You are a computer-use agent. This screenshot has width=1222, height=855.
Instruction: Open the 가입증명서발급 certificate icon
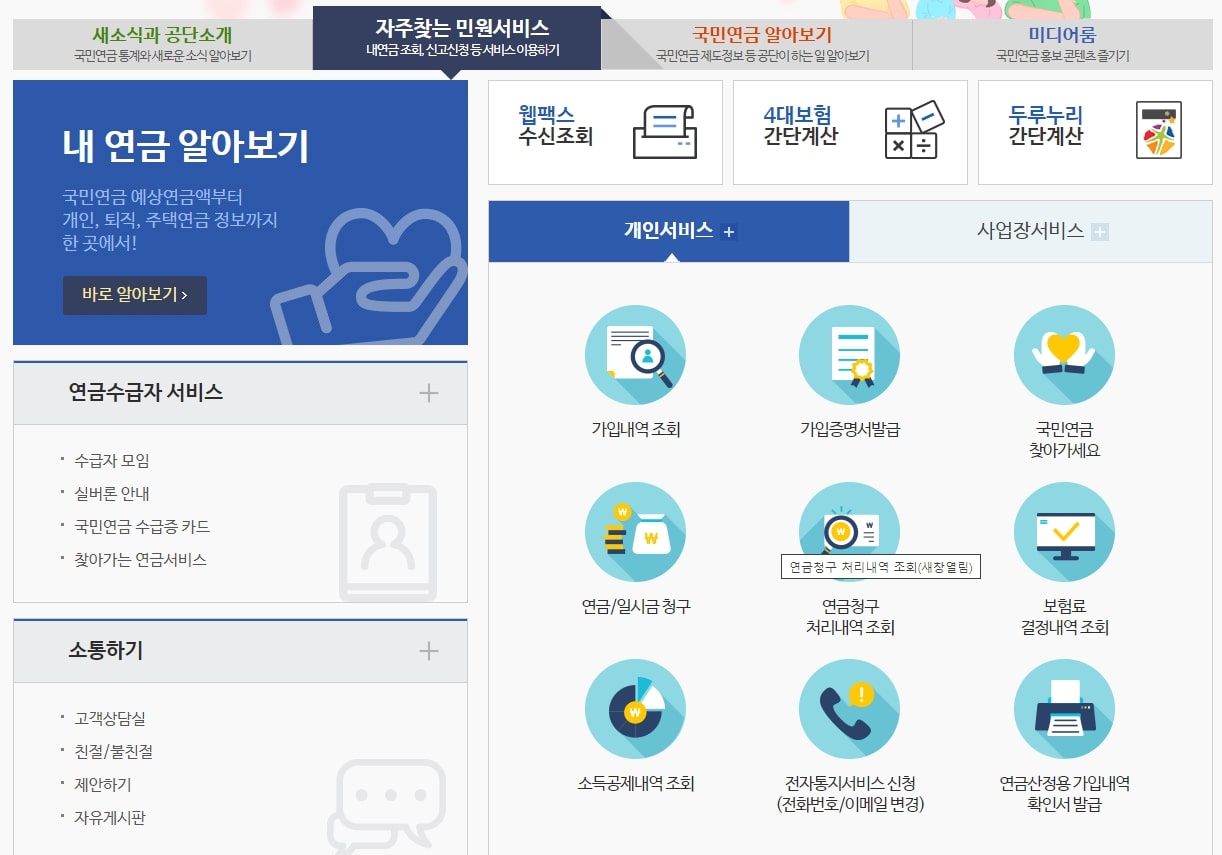[x=850, y=355]
